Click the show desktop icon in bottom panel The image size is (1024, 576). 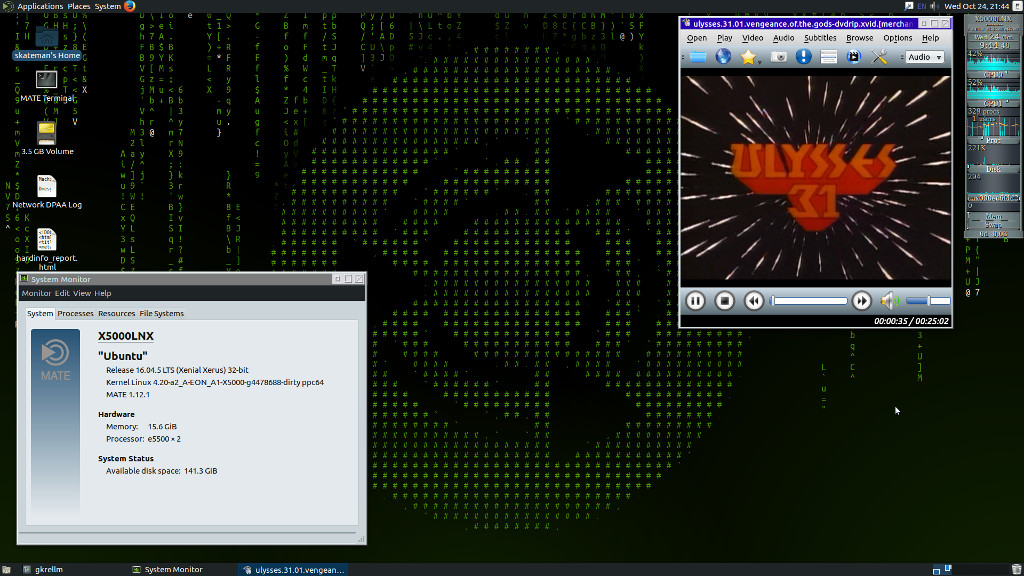click(x=6, y=569)
